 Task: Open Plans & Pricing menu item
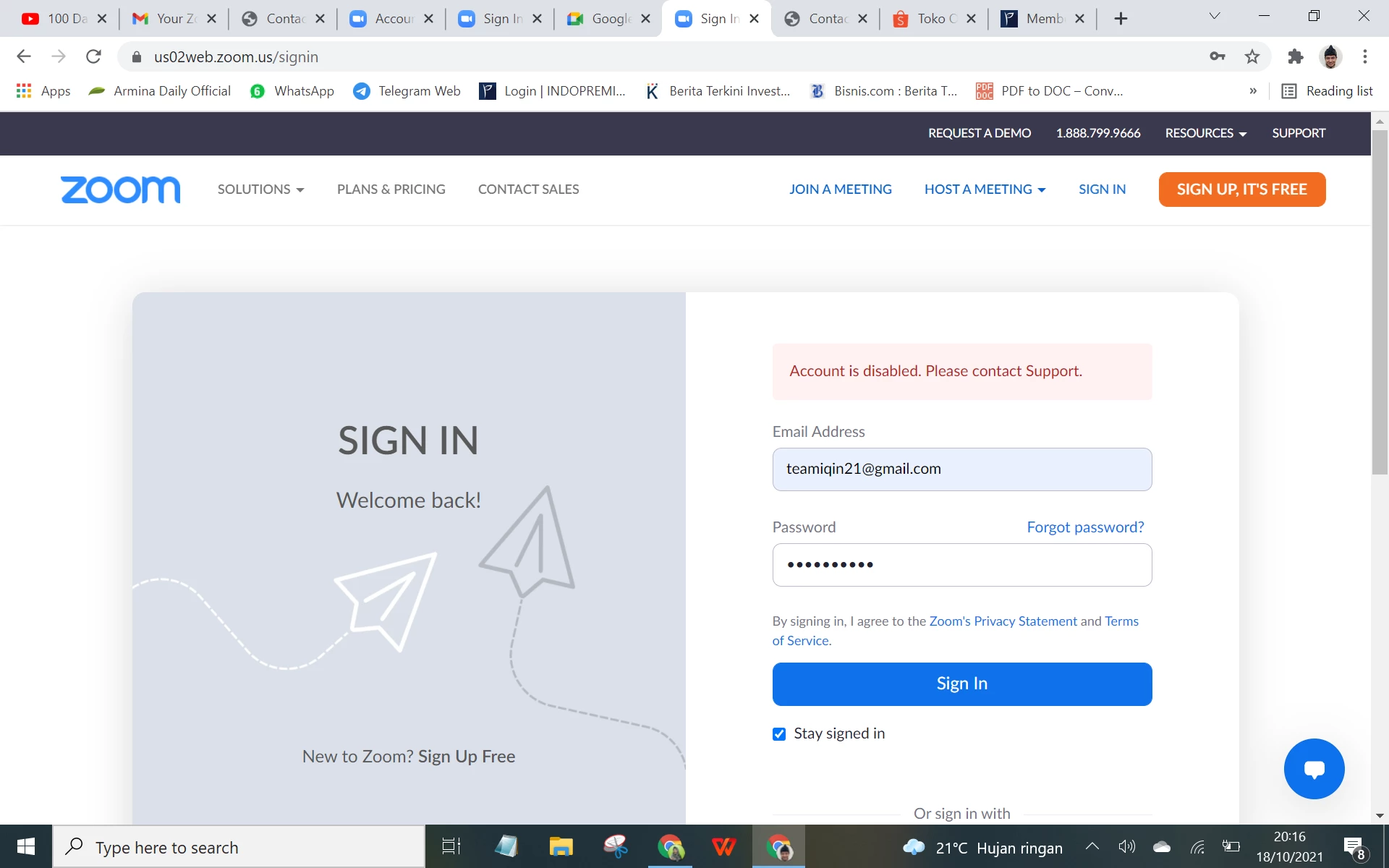(391, 190)
